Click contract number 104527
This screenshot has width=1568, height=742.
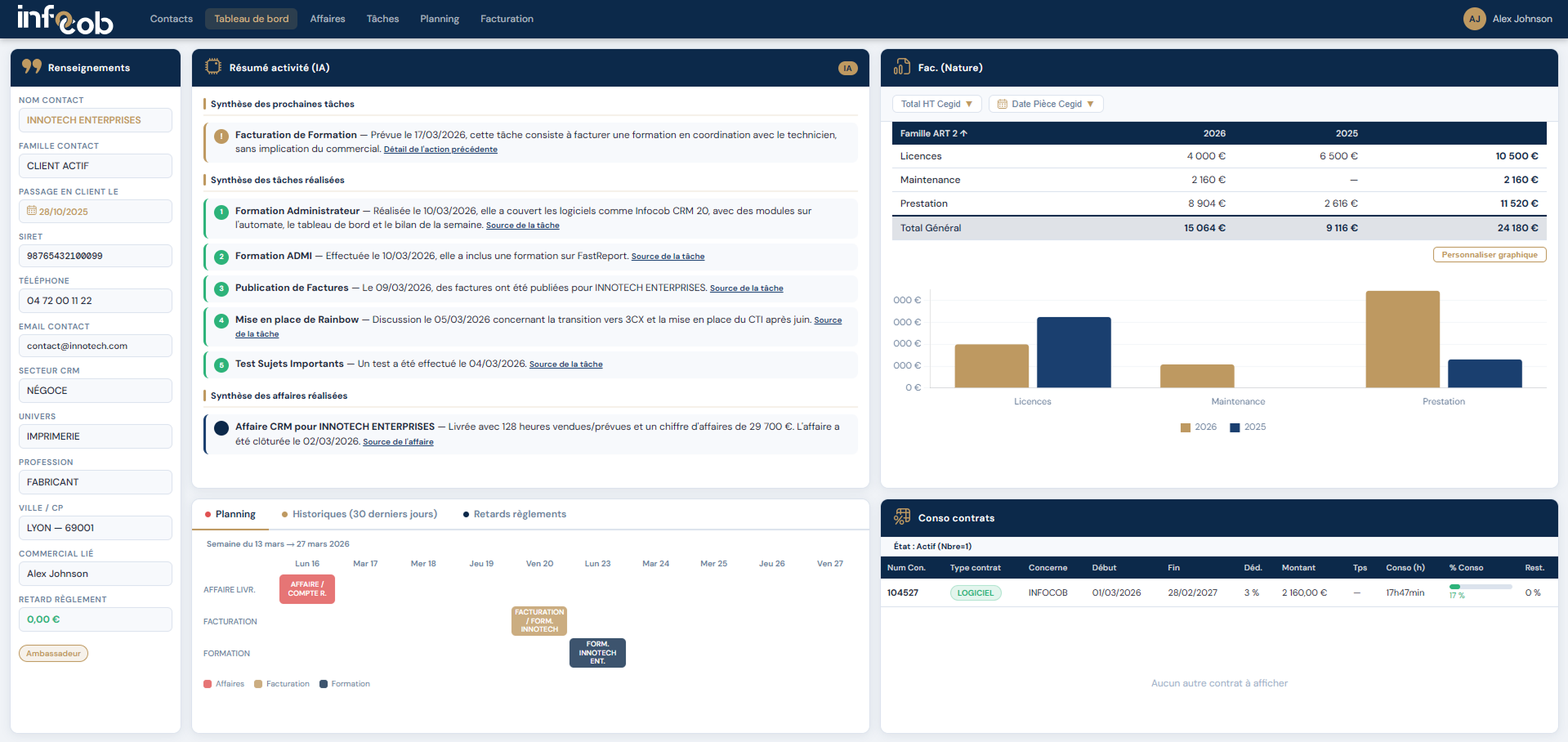[x=903, y=593]
